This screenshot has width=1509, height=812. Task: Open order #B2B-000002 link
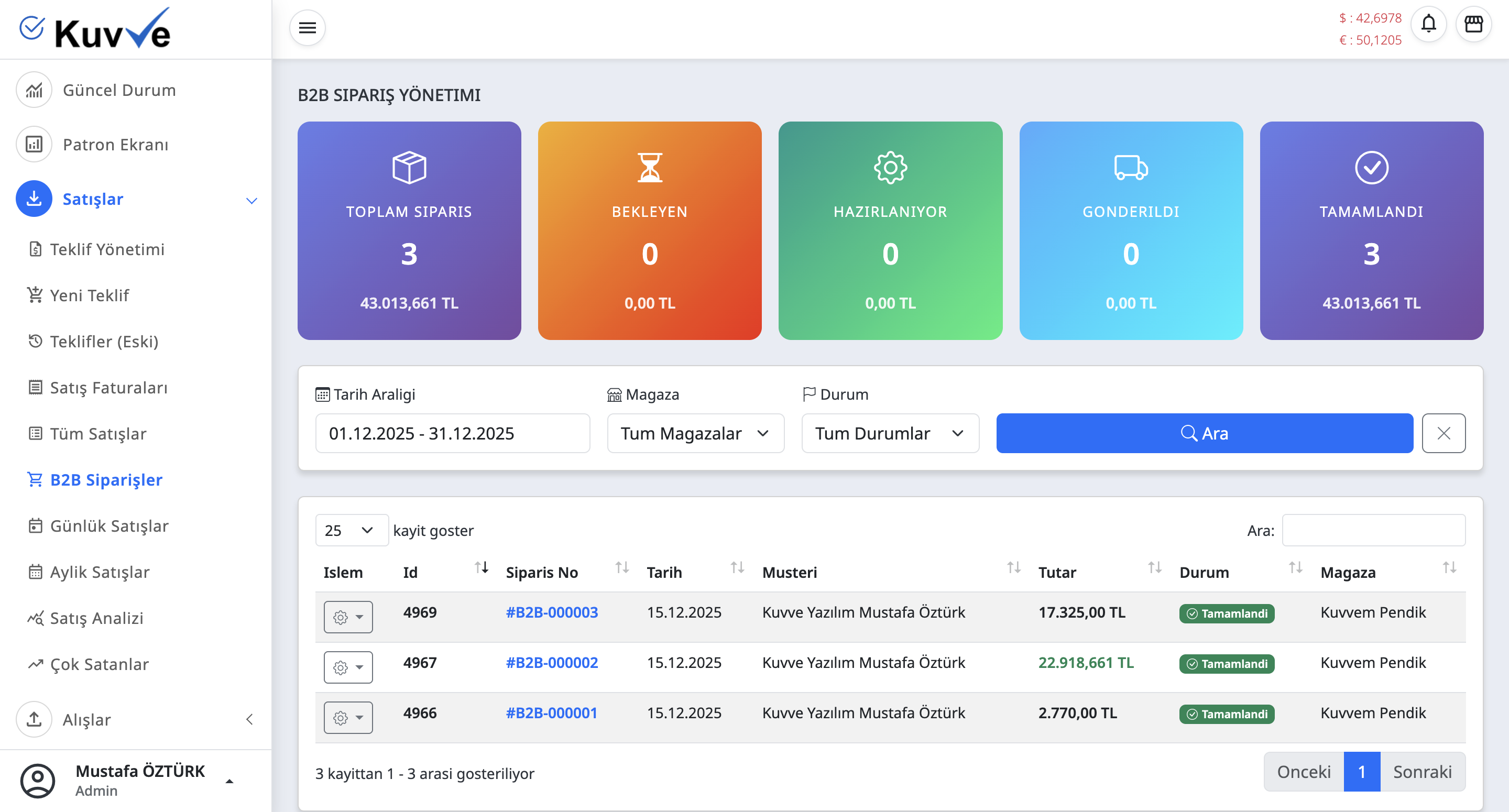pyautogui.click(x=551, y=663)
